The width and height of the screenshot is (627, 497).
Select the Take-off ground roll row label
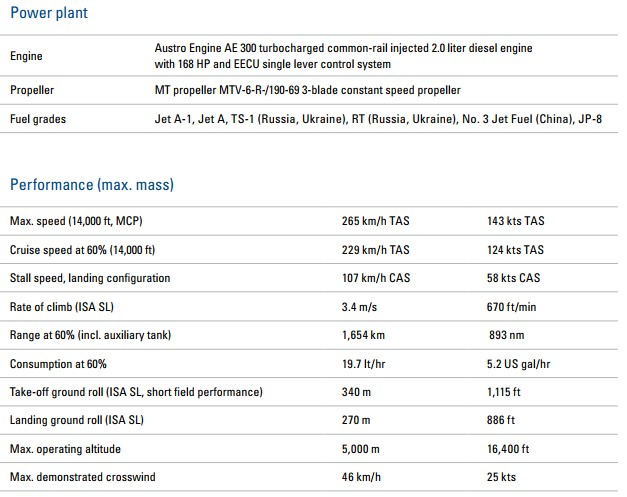[x=136, y=392]
